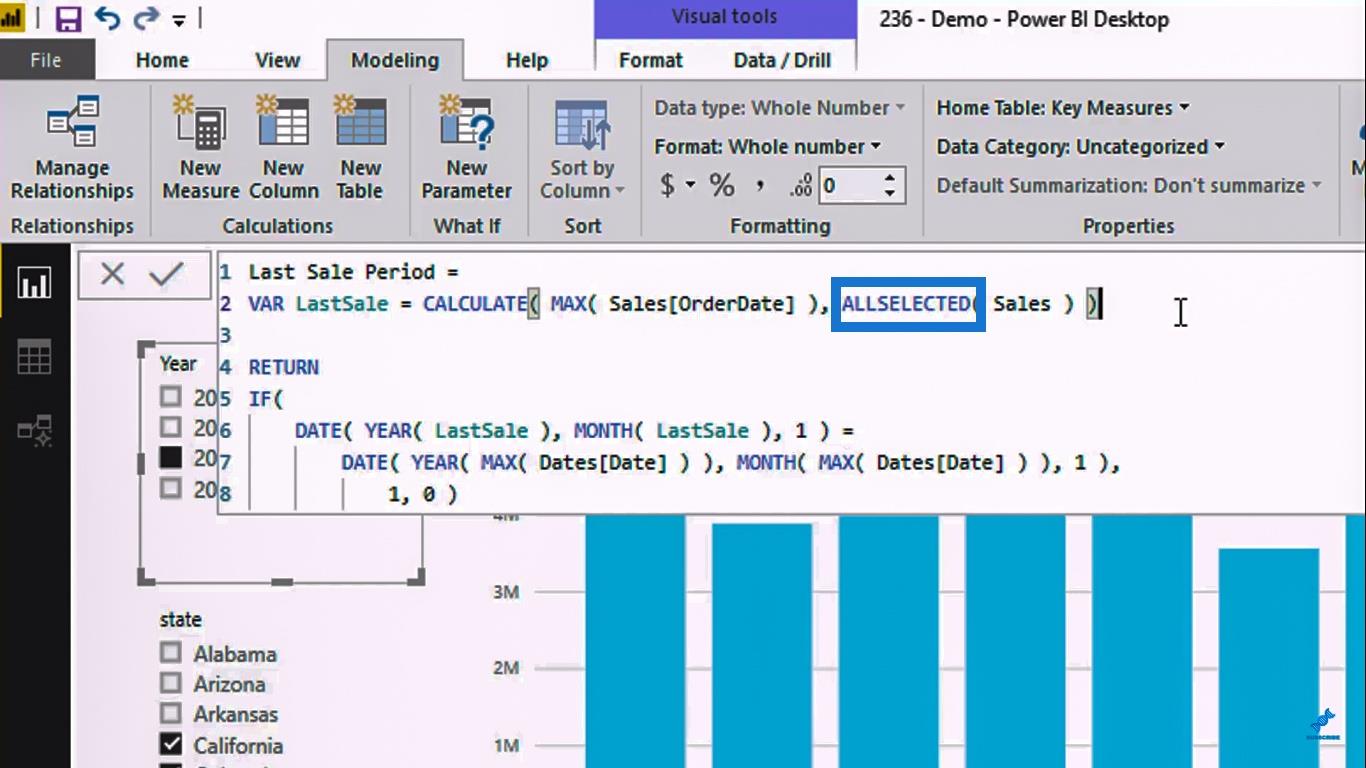Image resolution: width=1366 pixels, height=768 pixels.
Task: Click the decimal places input field
Action: coord(851,186)
